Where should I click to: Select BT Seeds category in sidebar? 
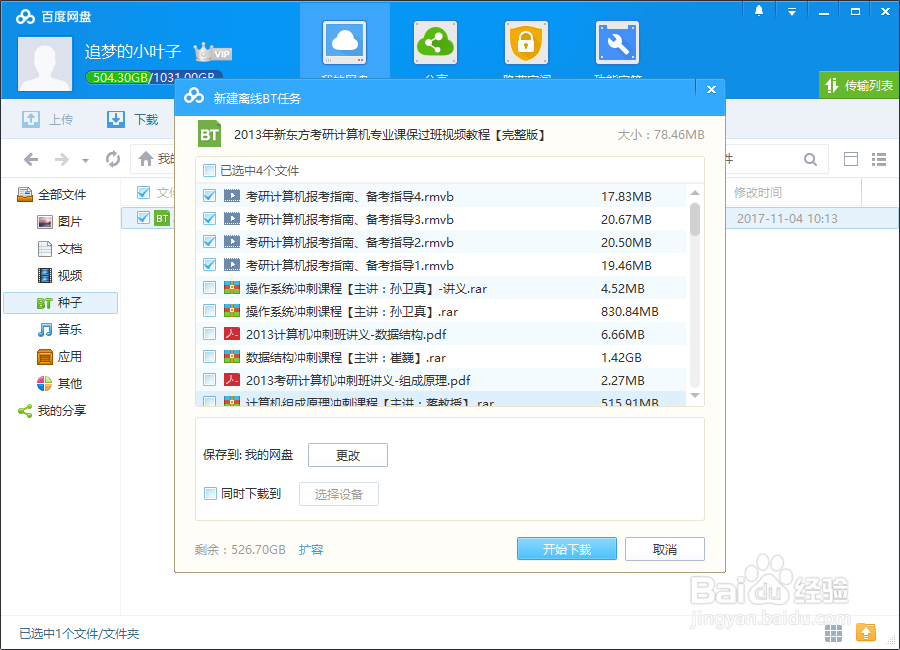tap(60, 303)
